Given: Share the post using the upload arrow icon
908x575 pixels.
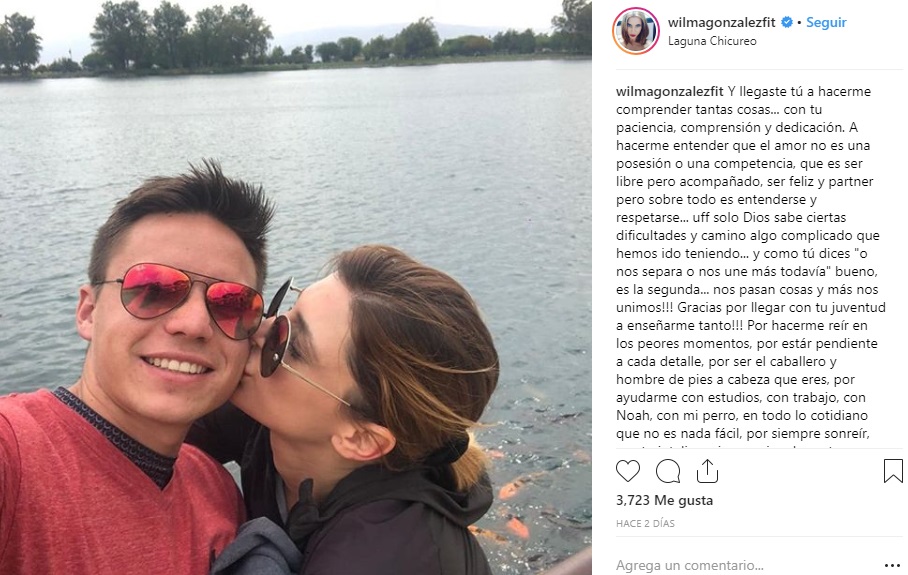Looking at the screenshot, I should tap(707, 471).
